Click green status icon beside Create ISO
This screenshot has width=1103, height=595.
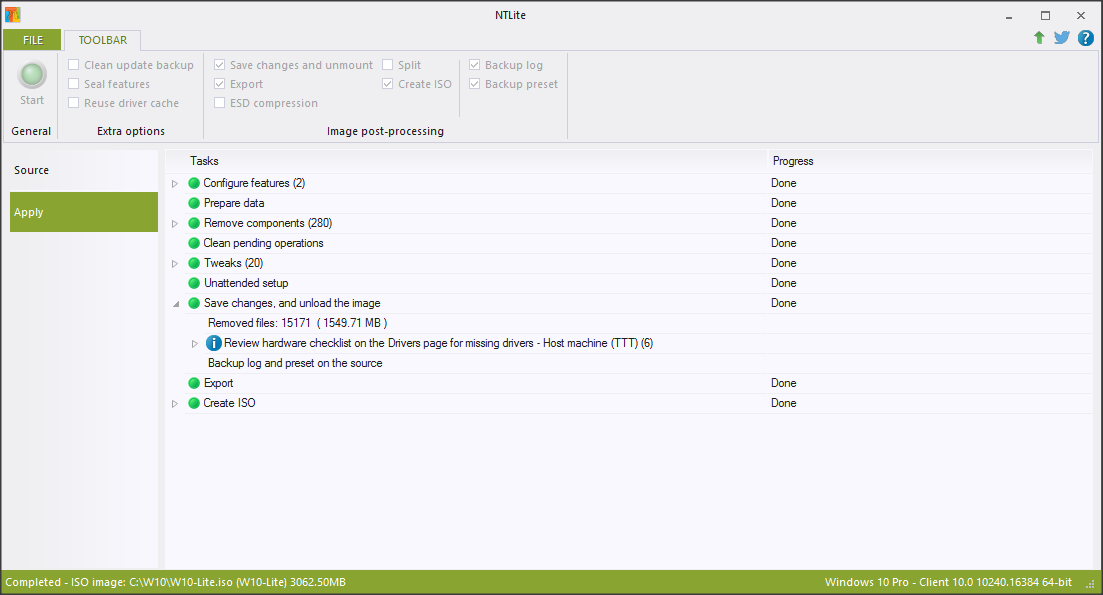tap(194, 403)
